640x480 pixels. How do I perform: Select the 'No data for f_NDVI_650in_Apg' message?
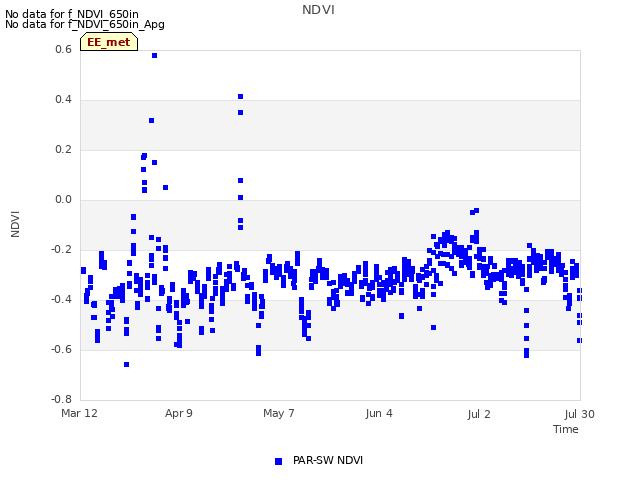pos(85,24)
